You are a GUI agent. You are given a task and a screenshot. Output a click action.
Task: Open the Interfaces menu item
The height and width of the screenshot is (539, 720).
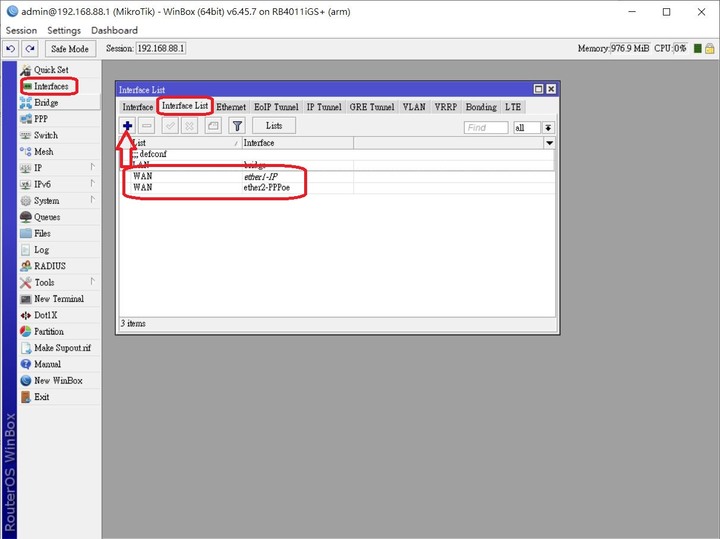[x=51, y=86]
